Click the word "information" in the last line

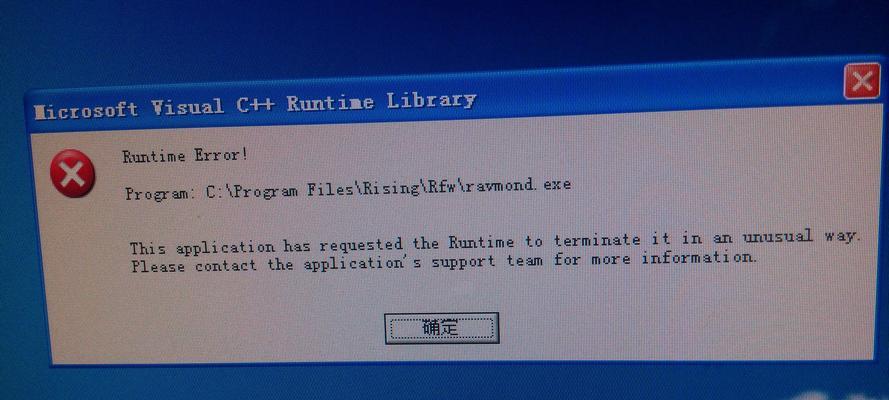coord(698,258)
